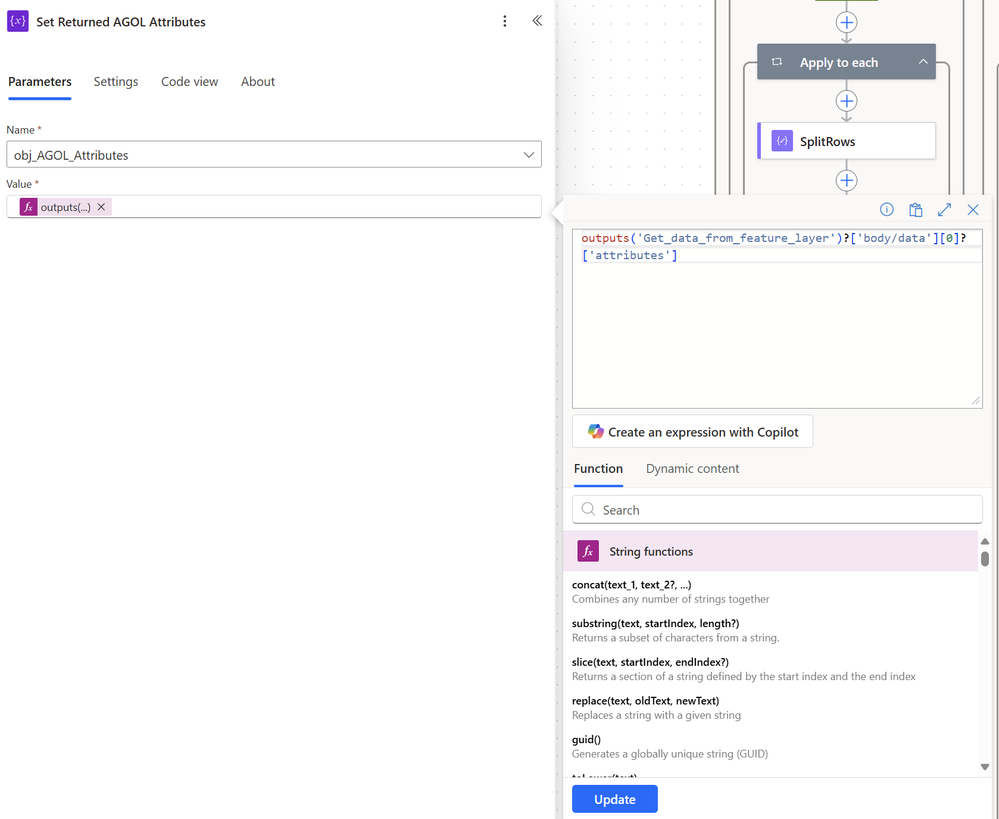This screenshot has height=819, width=999.
Task: Expand the String functions category header
Action: (771, 551)
